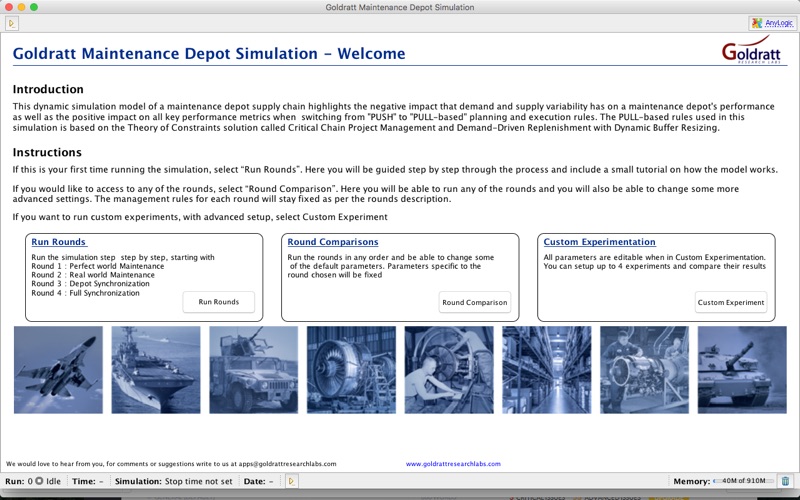
Task: Click the 'Date: -' status entry
Action: coord(258,481)
